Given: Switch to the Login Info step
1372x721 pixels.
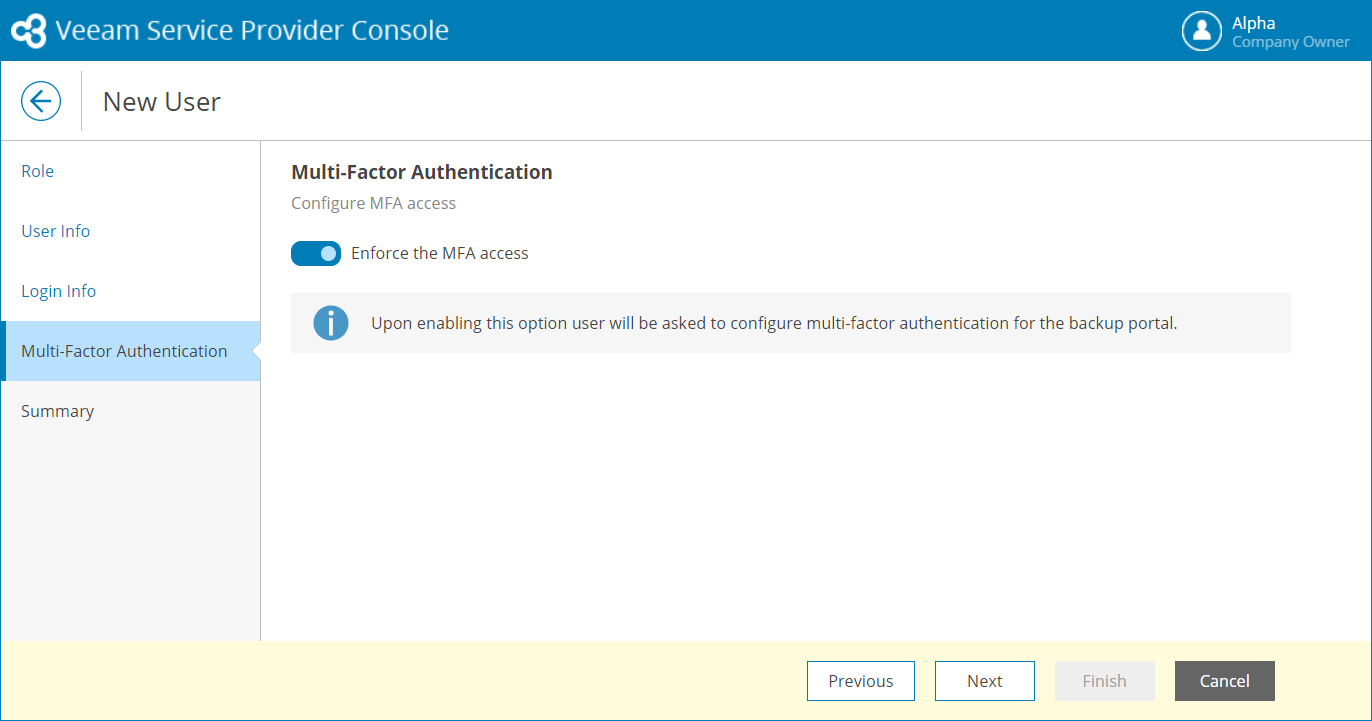Looking at the screenshot, I should point(59,291).
